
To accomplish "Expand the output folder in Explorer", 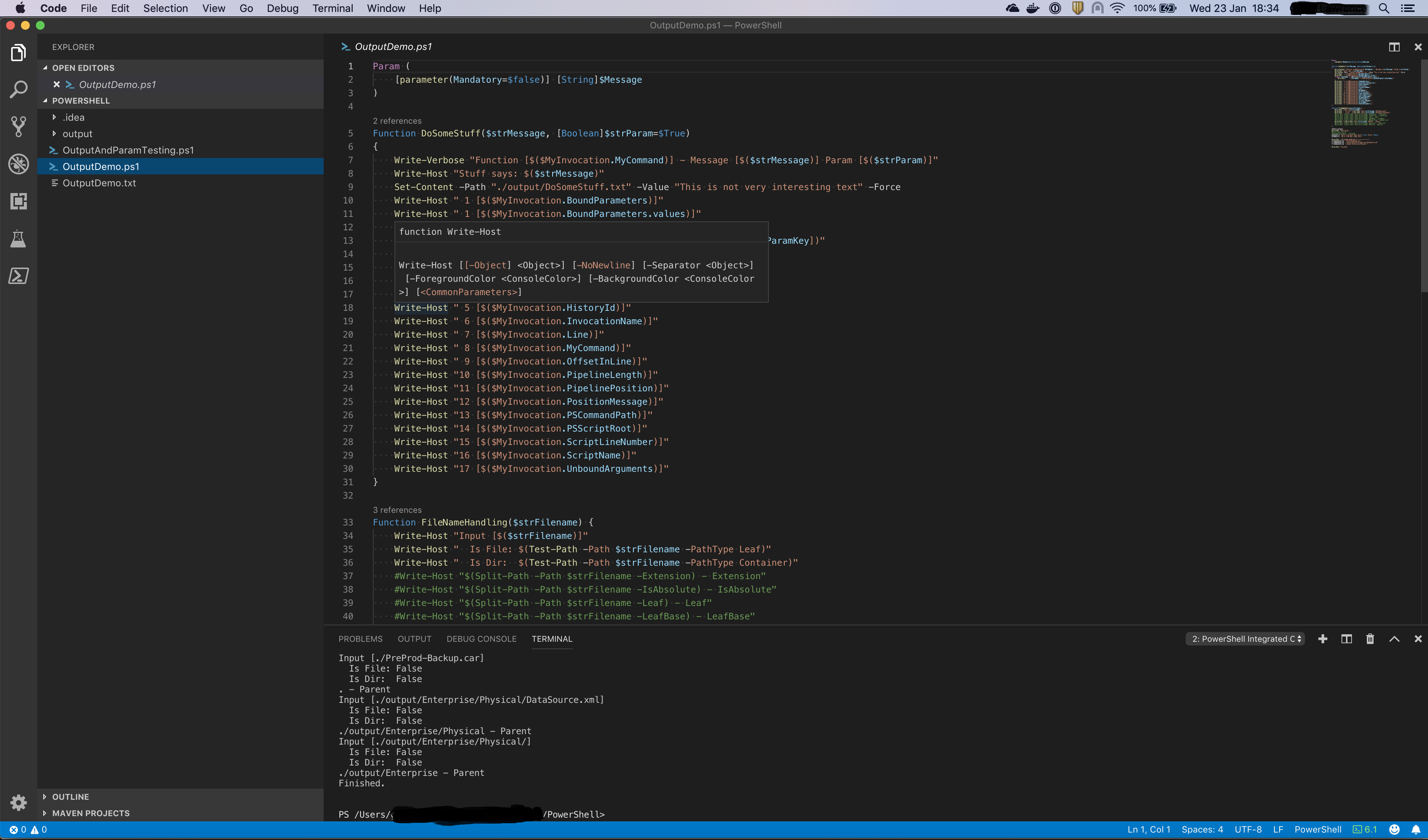I will (55, 134).
